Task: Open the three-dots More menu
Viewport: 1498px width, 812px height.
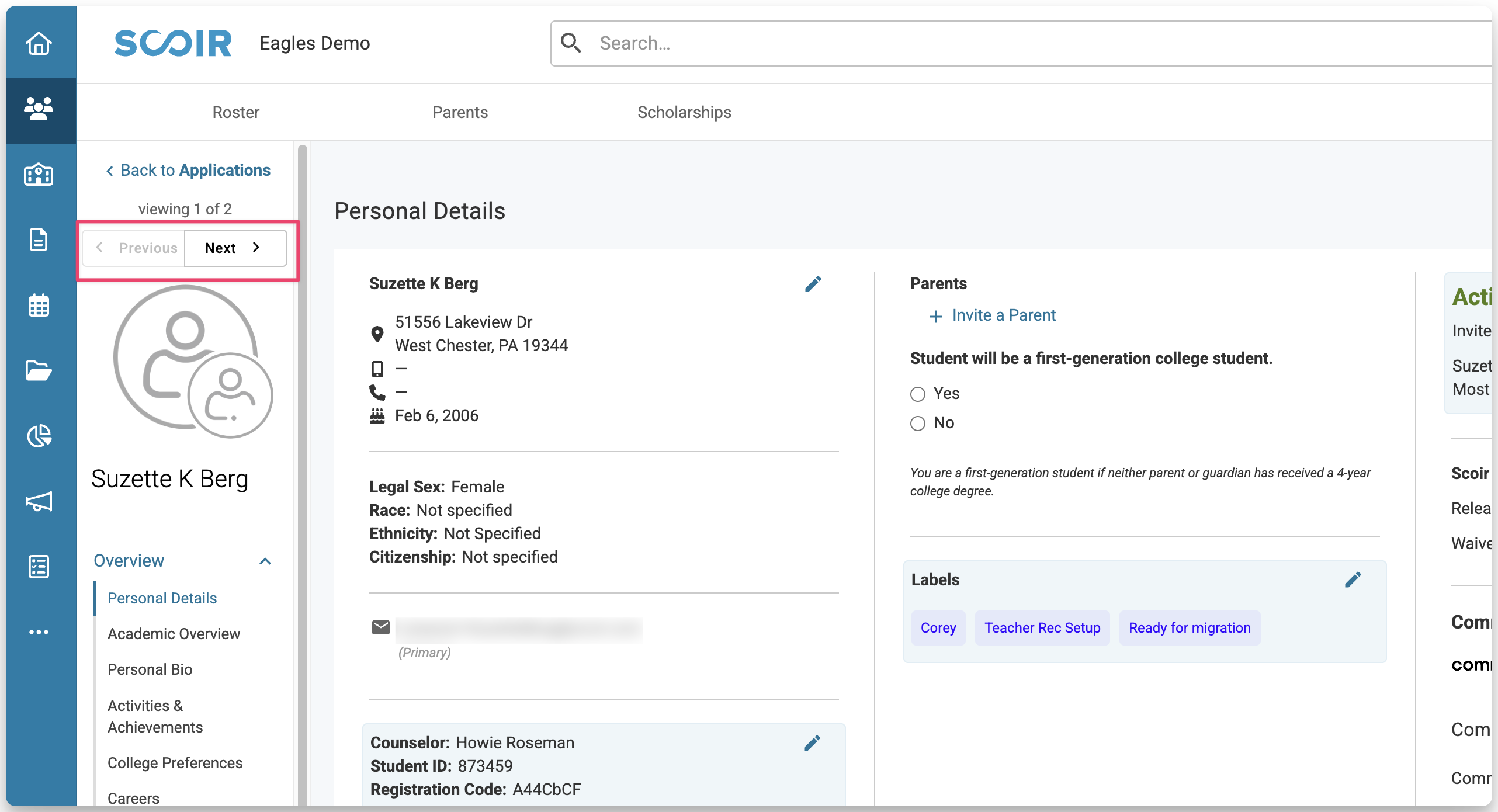Action: pyautogui.click(x=39, y=632)
